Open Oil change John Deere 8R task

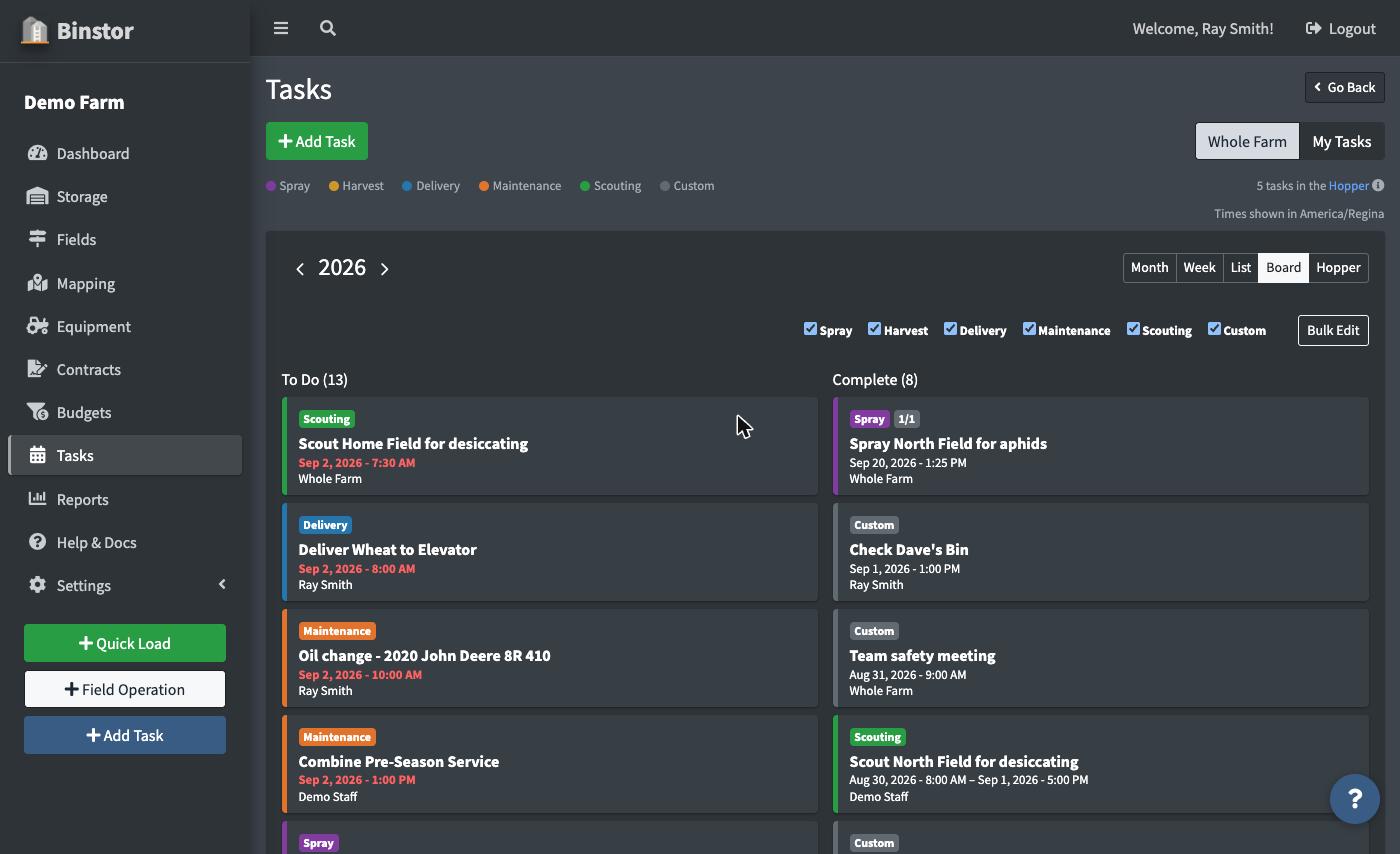point(550,658)
